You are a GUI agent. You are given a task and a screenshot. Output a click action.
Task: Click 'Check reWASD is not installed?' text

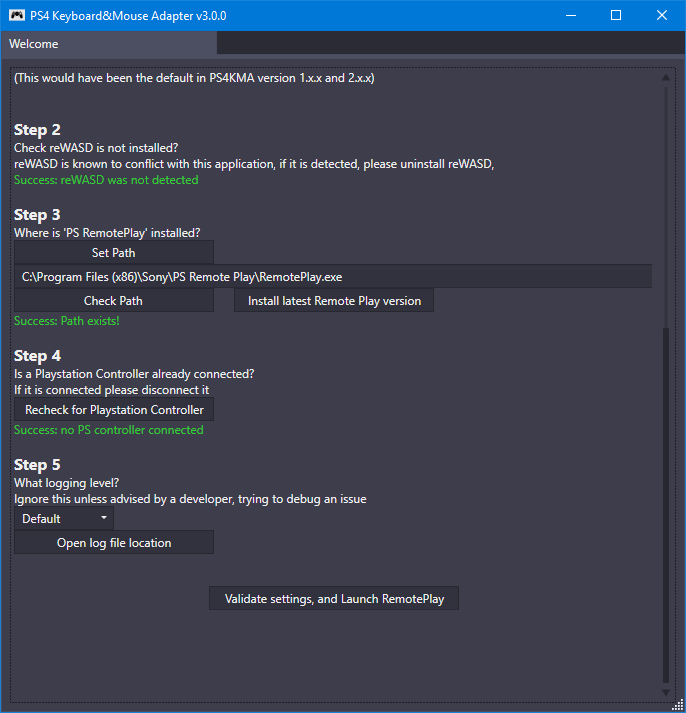pos(96,148)
